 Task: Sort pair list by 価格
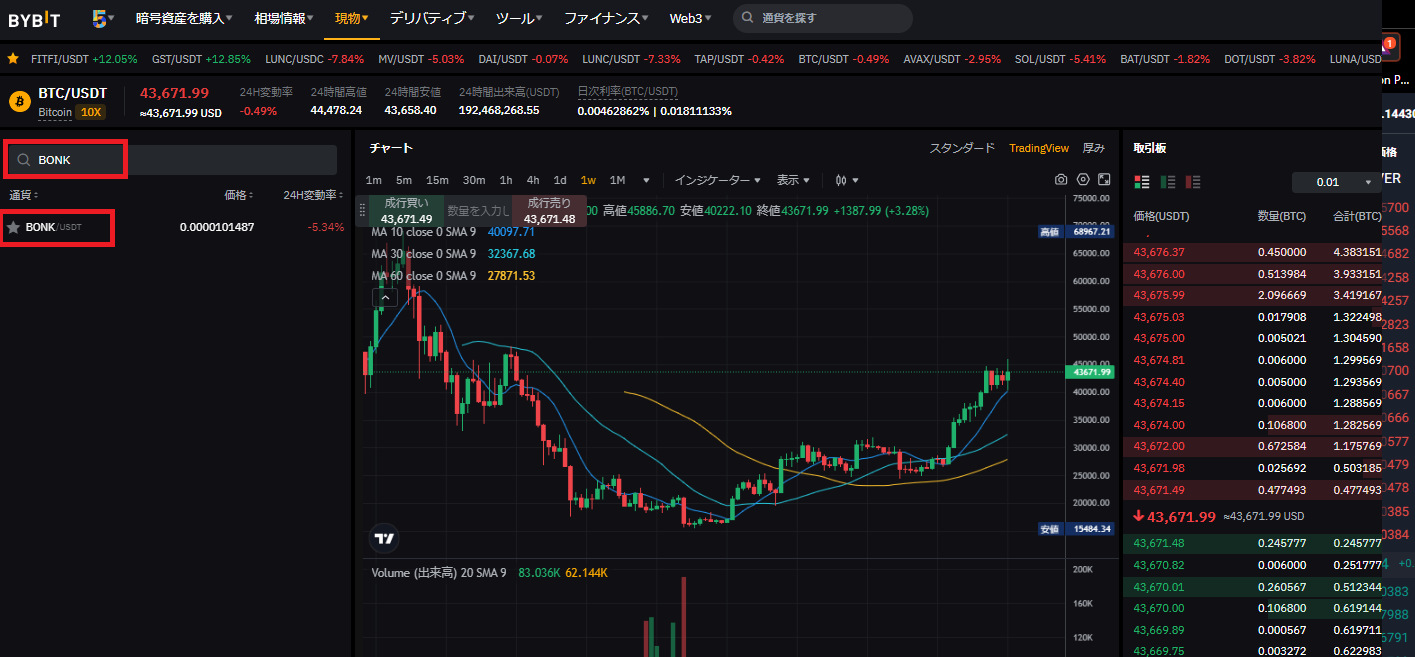point(239,195)
